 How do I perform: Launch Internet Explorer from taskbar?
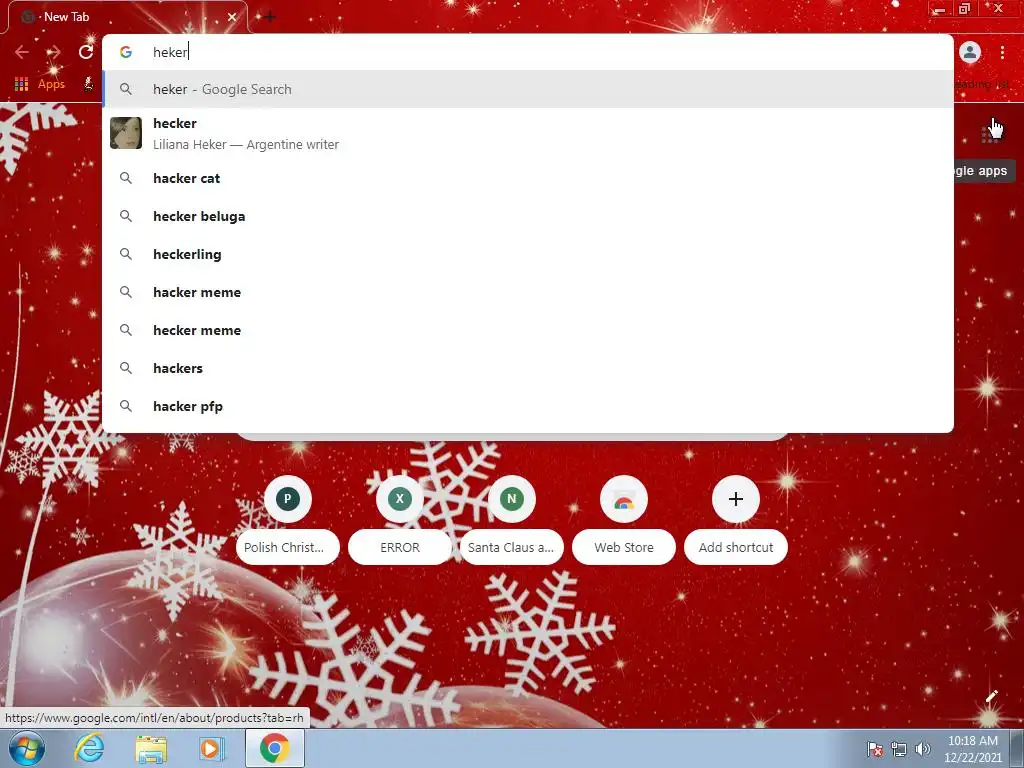(x=89, y=748)
